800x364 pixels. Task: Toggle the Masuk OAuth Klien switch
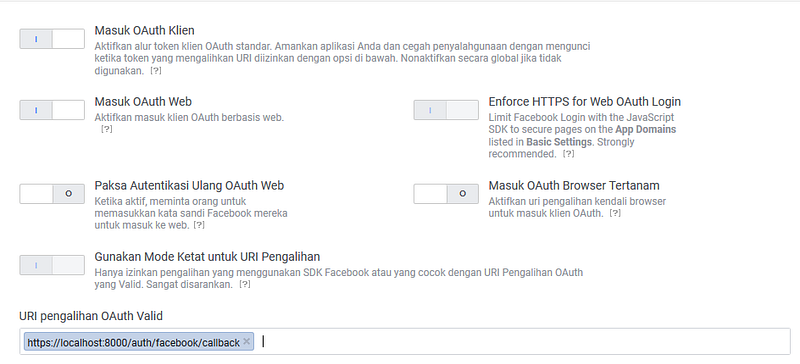(x=52, y=39)
